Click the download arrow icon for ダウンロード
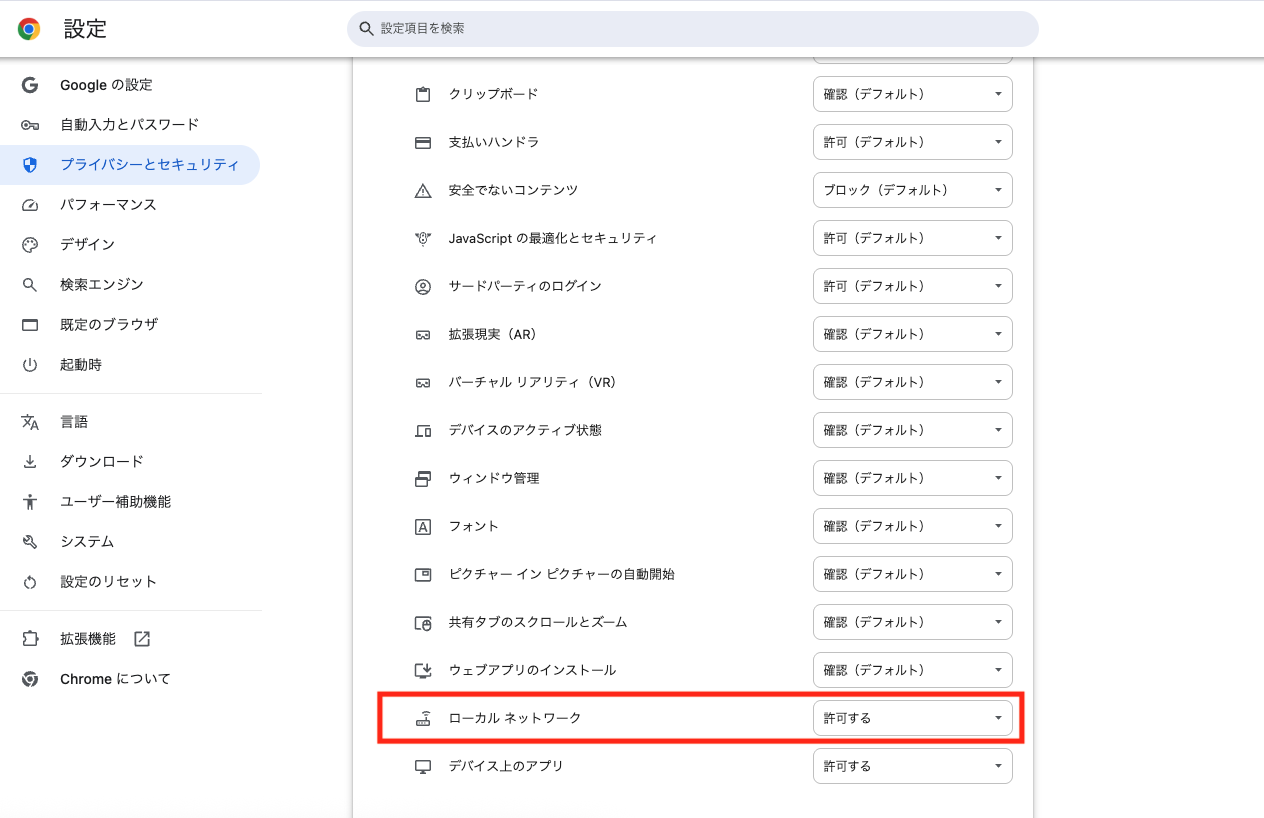This screenshot has width=1264, height=818. tap(30, 462)
